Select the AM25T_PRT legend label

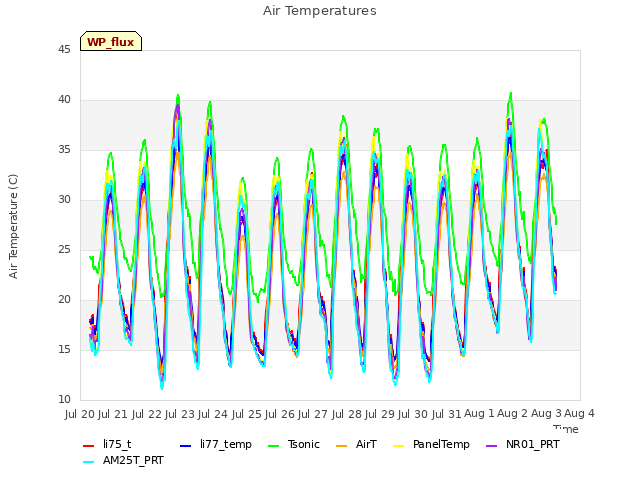click(x=133, y=460)
